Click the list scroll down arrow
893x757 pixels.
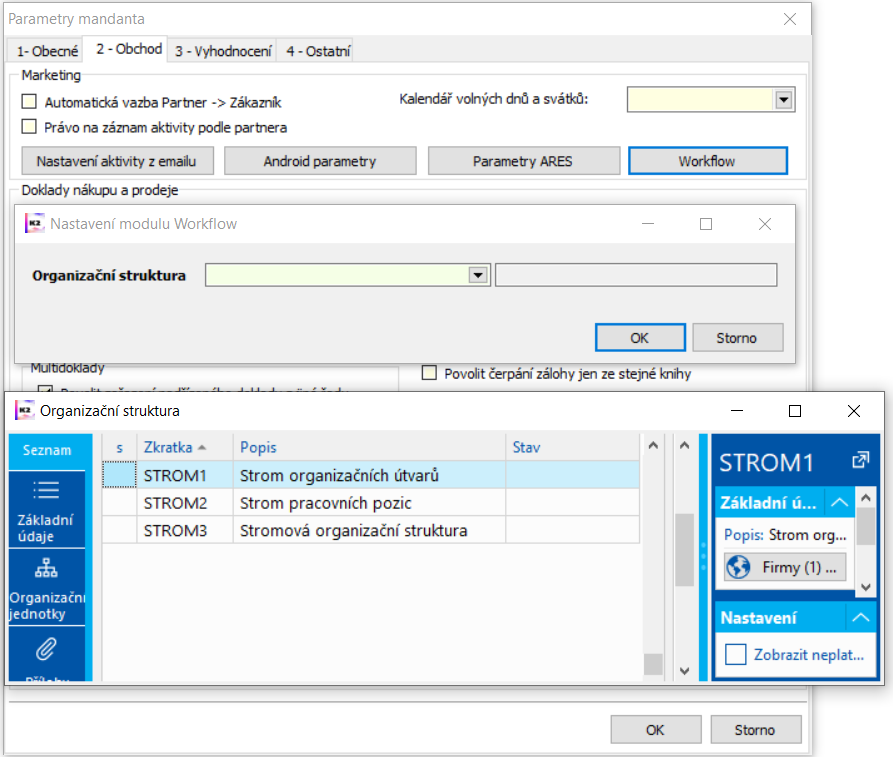tap(685, 670)
